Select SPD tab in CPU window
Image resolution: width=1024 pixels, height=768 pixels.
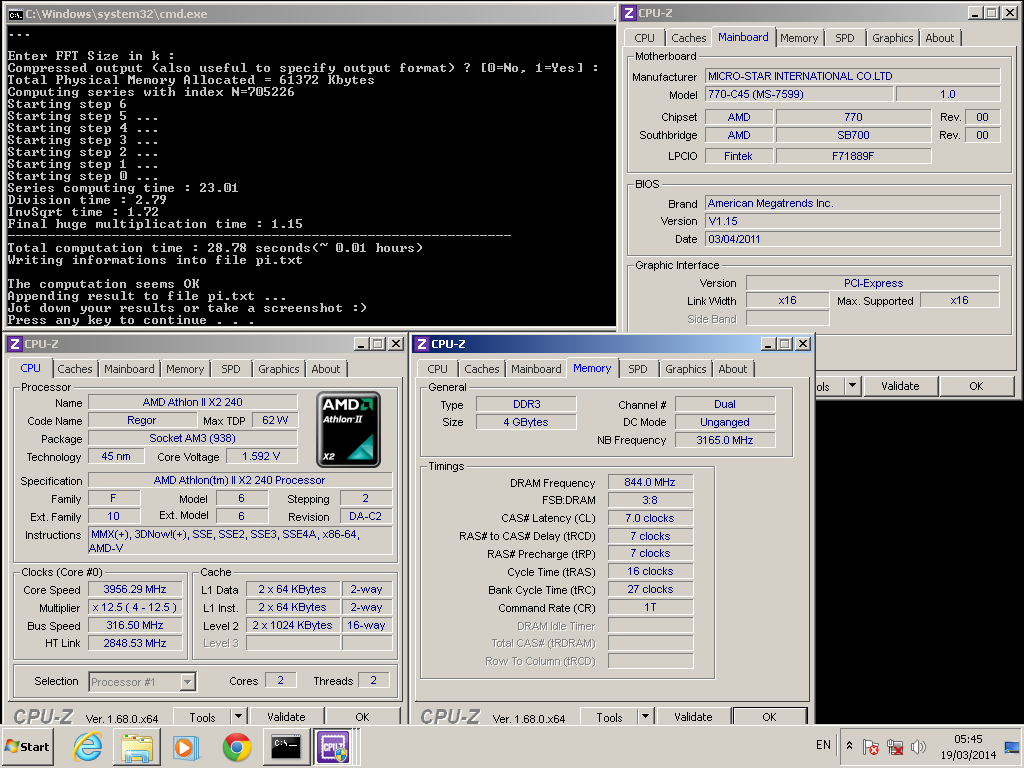click(x=231, y=369)
